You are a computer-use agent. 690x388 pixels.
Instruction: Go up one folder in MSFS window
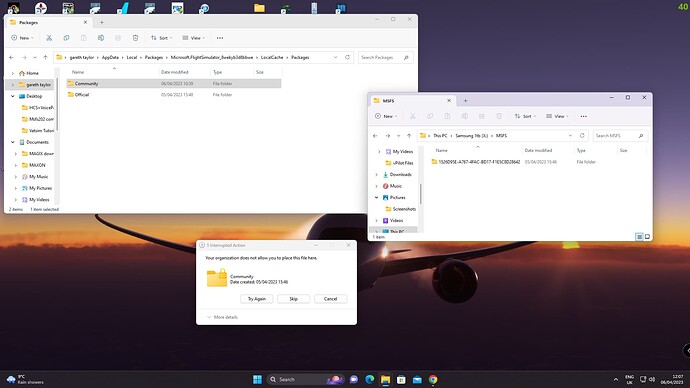pos(409,135)
